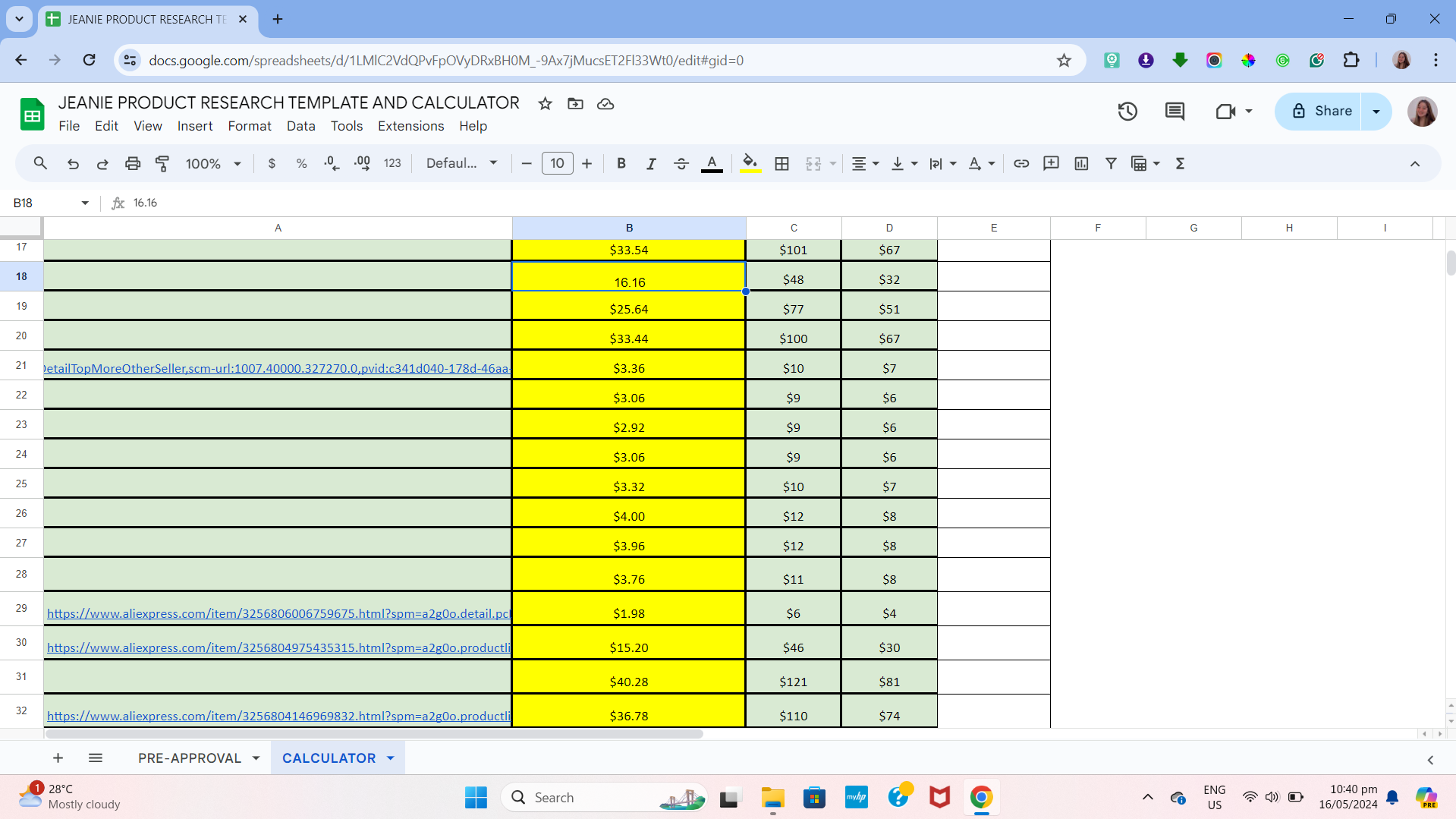Open the File menu
Viewport: 1456px width, 819px height.
point(69,126)
